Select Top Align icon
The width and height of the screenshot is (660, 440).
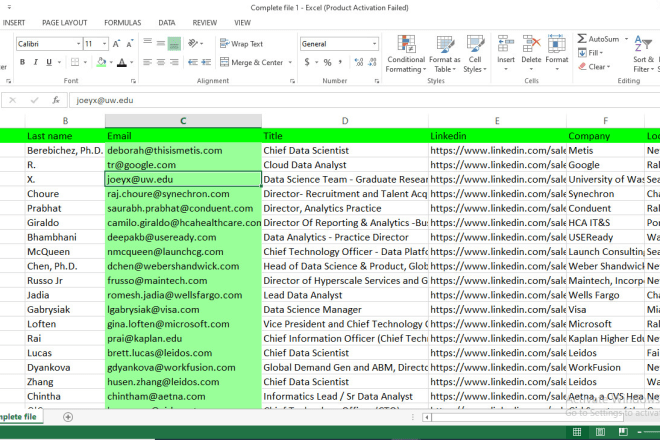[x=147, y=43]
